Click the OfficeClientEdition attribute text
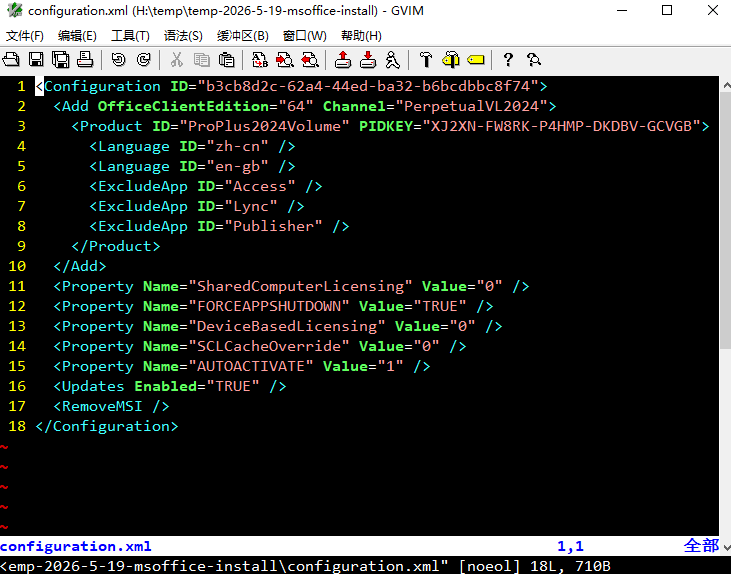 183,106
